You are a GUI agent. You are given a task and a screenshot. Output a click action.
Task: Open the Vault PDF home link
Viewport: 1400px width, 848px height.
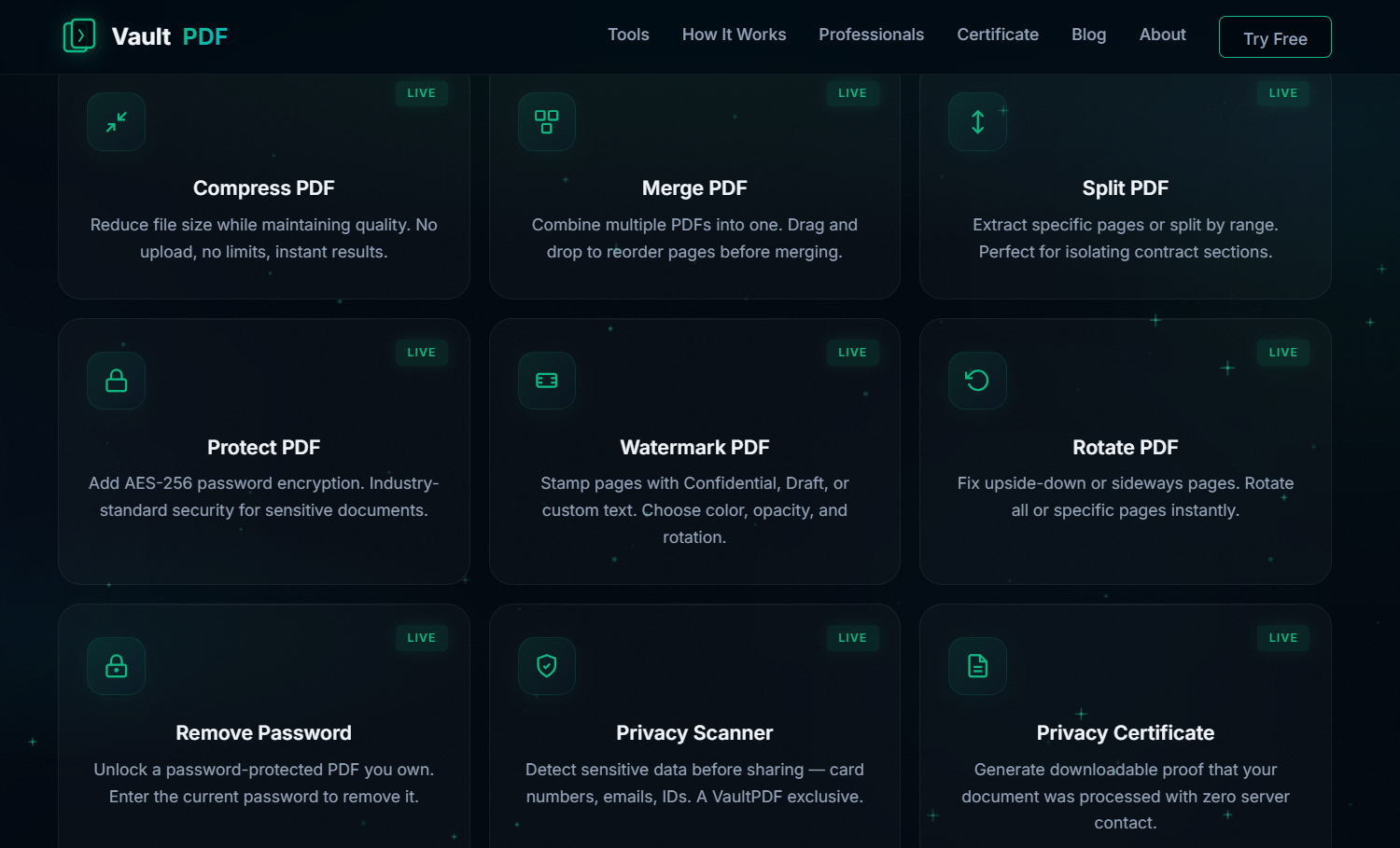click(146, 36)
